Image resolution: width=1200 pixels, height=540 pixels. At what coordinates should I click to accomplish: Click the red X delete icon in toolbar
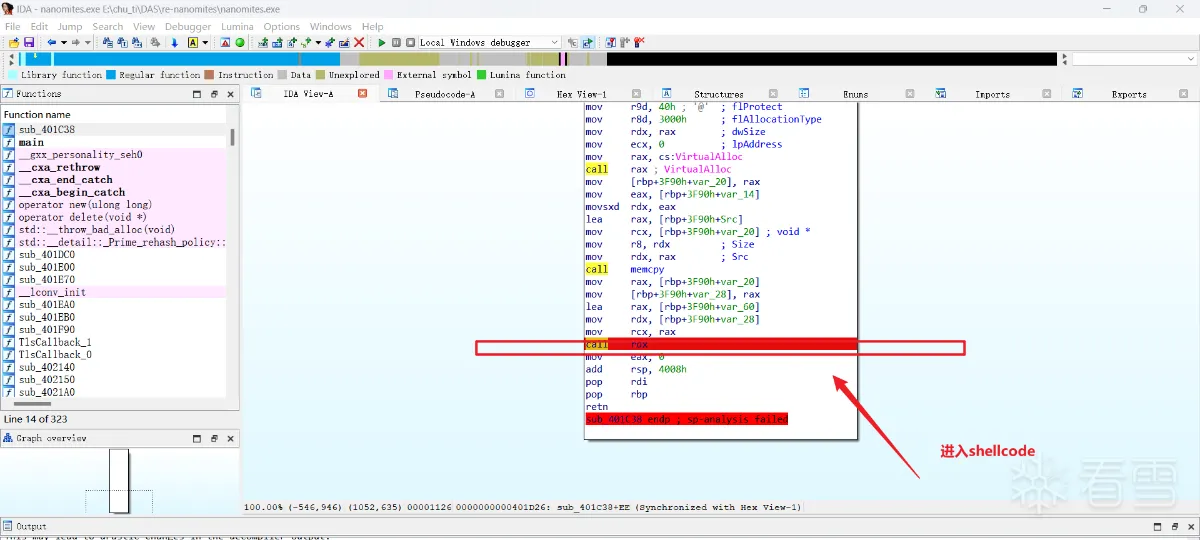coord(357,43)
